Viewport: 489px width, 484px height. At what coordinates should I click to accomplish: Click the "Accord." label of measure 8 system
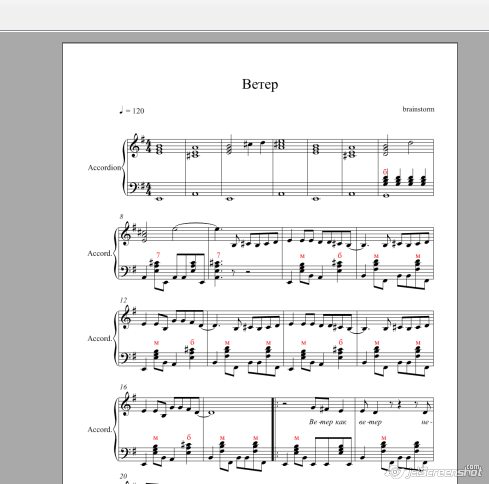click(100, 253)
